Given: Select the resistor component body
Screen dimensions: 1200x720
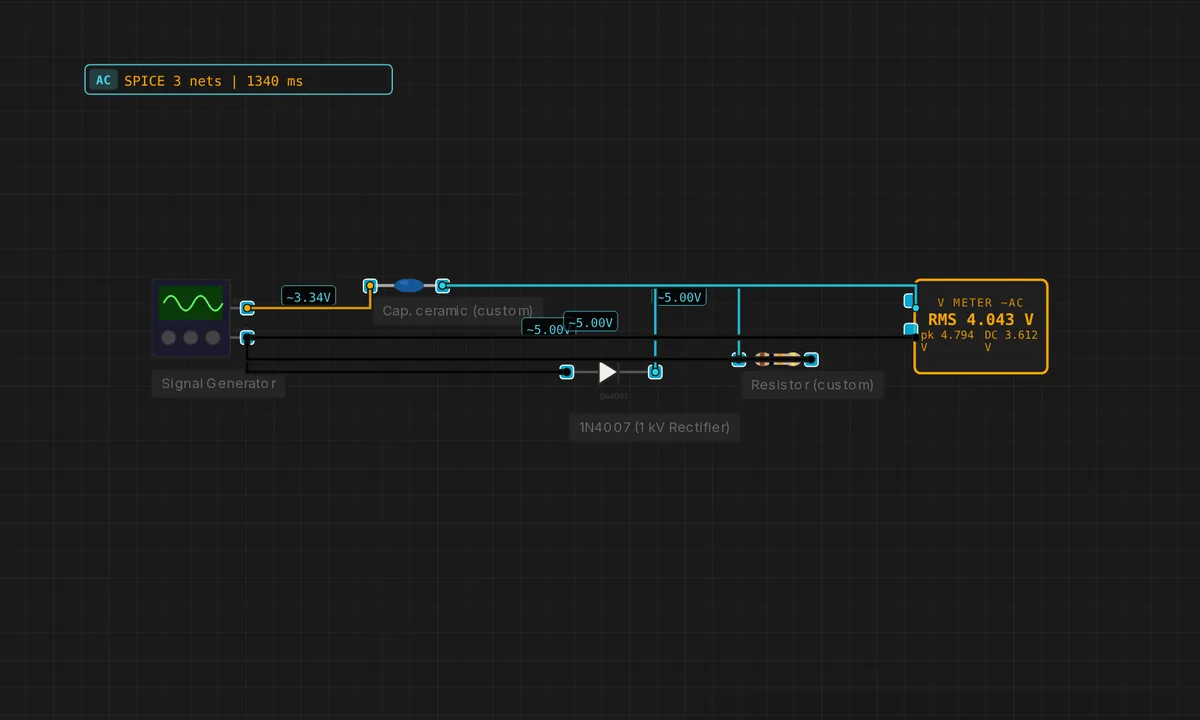Looking at the screenshot, I should coord(776,359).
